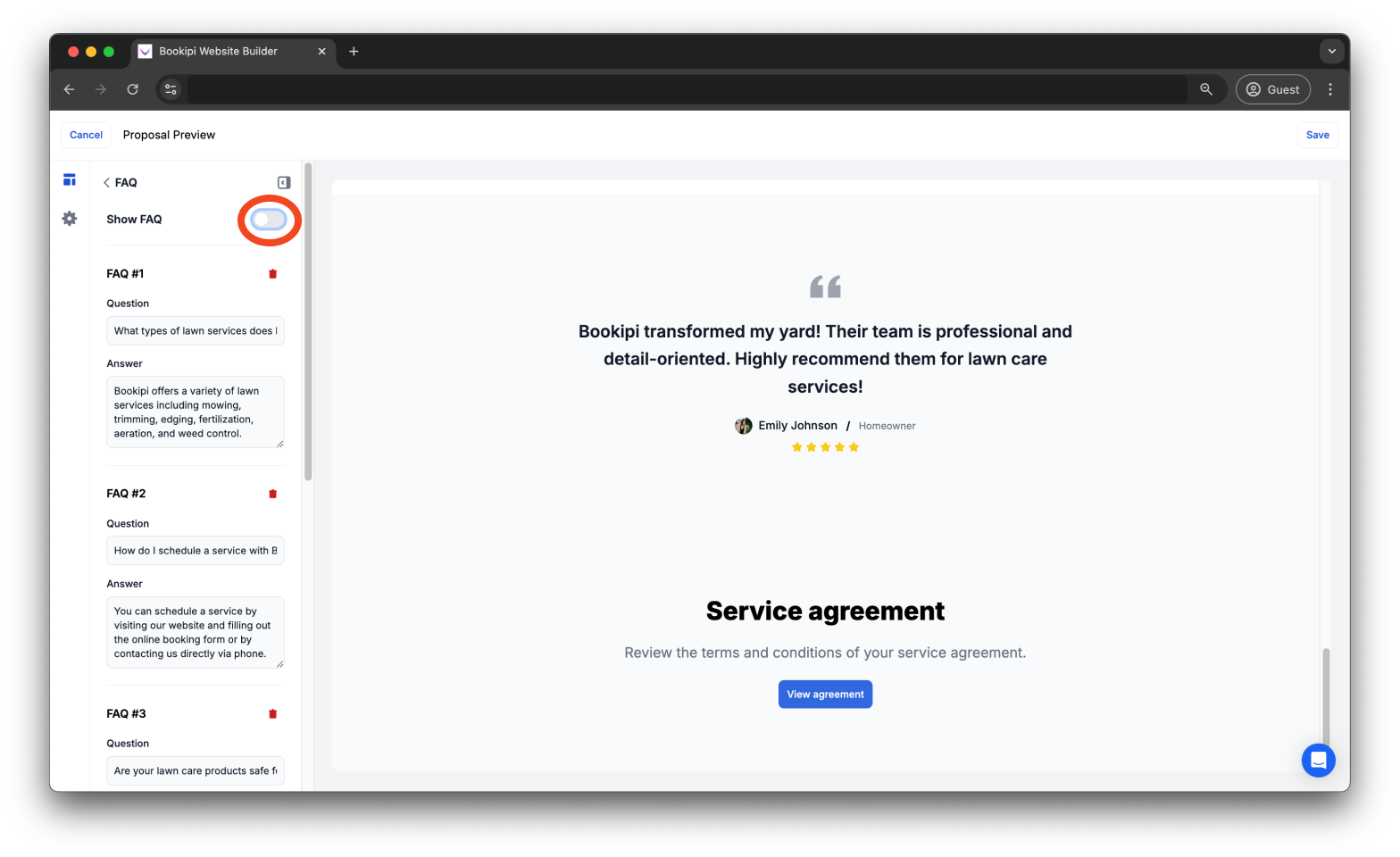Viewport: 1400px width, 857px height.
Task: Click the View agreement button
Action: (824, 694)
